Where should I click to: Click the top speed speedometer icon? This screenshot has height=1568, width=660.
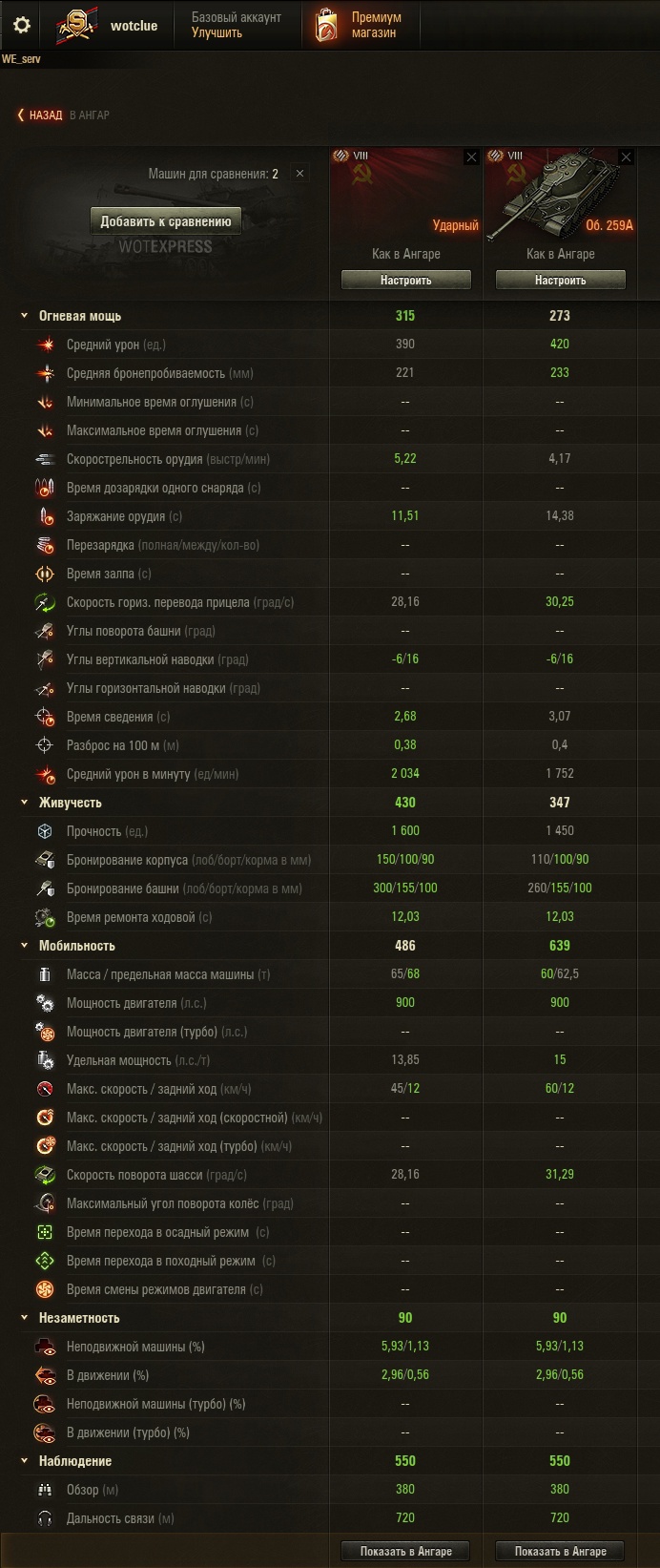click(x=46, y=1089)
